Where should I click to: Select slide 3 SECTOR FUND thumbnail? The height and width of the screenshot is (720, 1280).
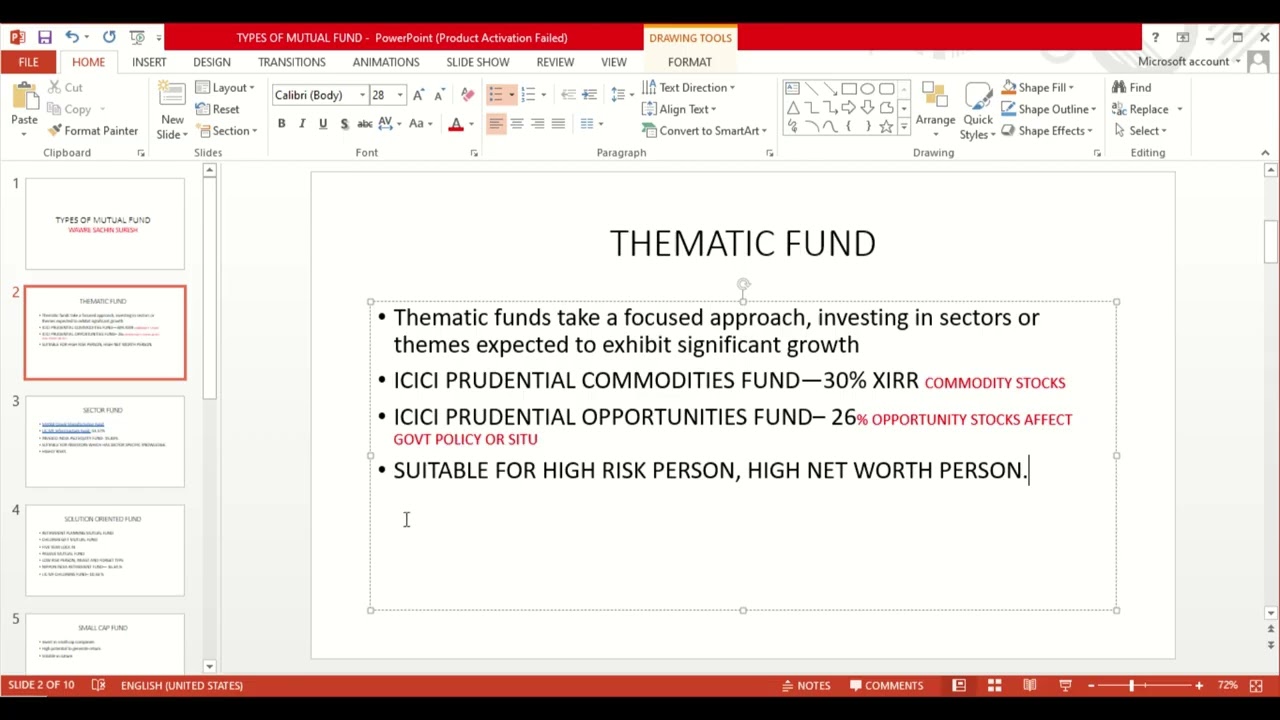point(105,441)
